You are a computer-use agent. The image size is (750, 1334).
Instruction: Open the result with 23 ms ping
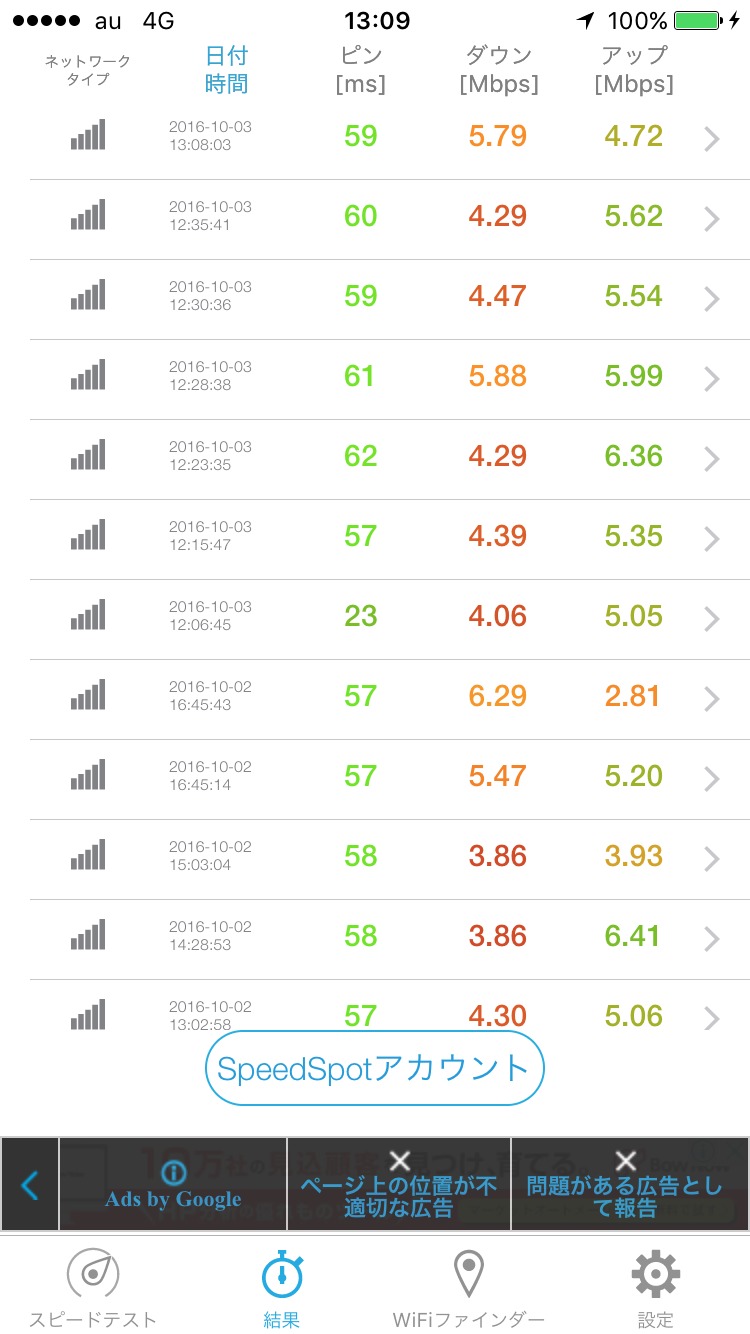click(x=360, y=616)
